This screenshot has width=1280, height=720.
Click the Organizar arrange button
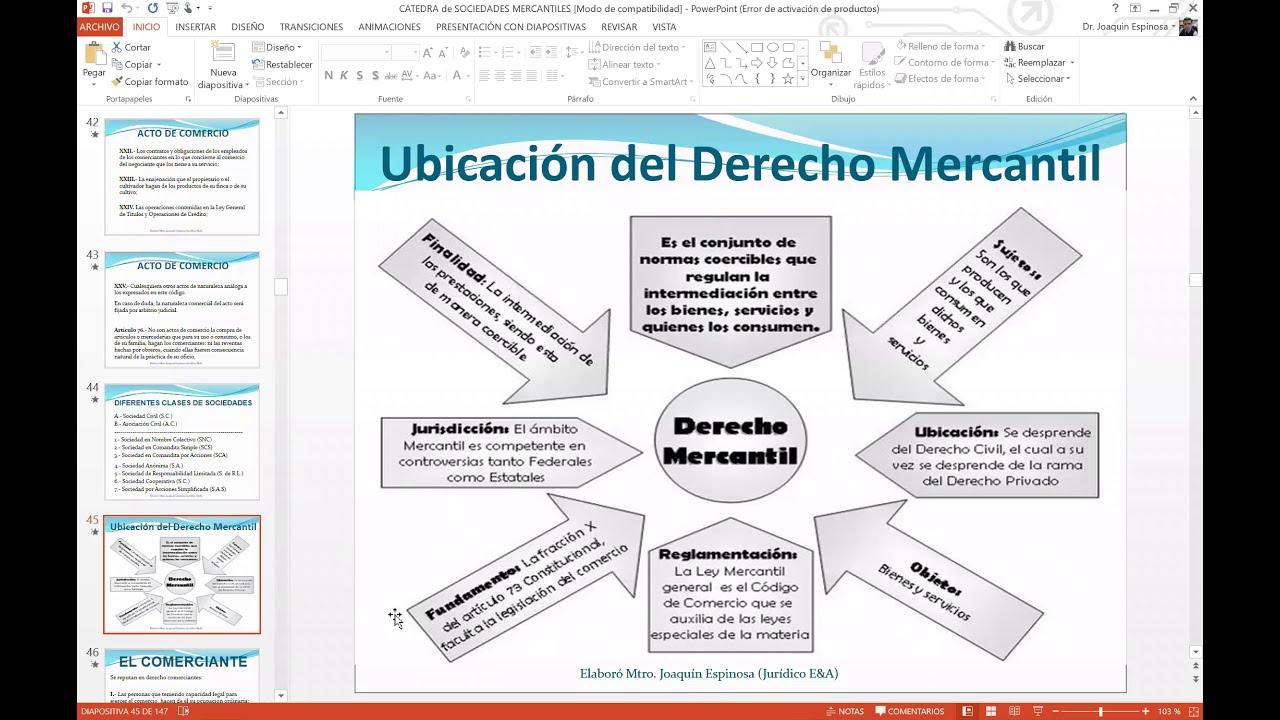[831, 62]
